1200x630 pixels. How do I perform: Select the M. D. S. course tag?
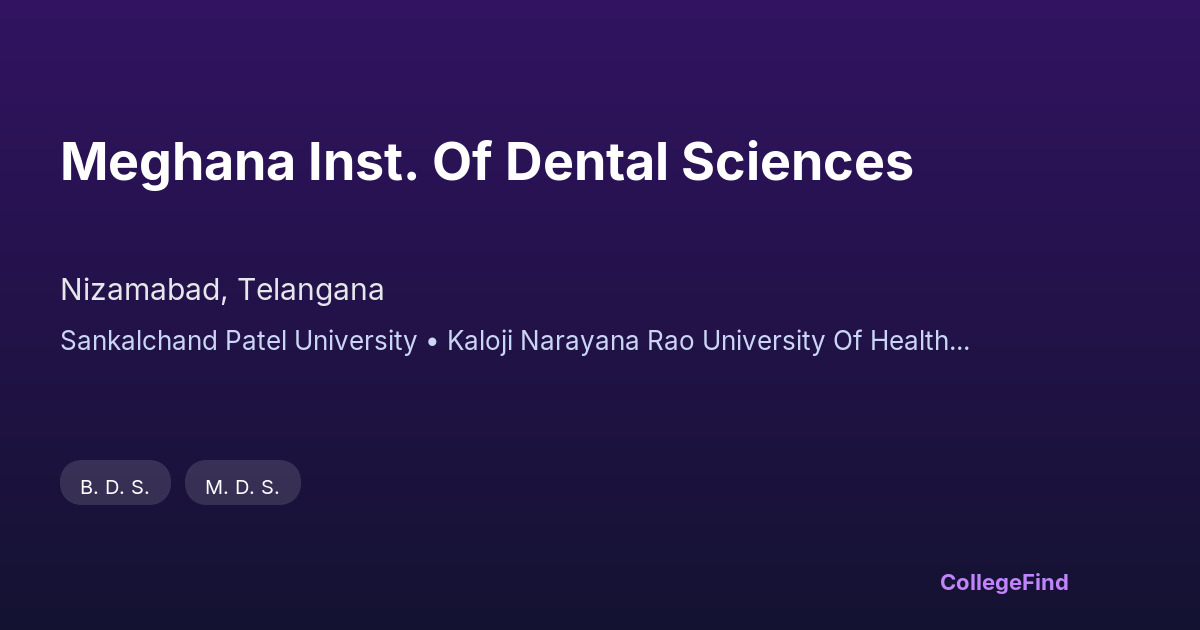pyautogui.click(x=242, y=487)
